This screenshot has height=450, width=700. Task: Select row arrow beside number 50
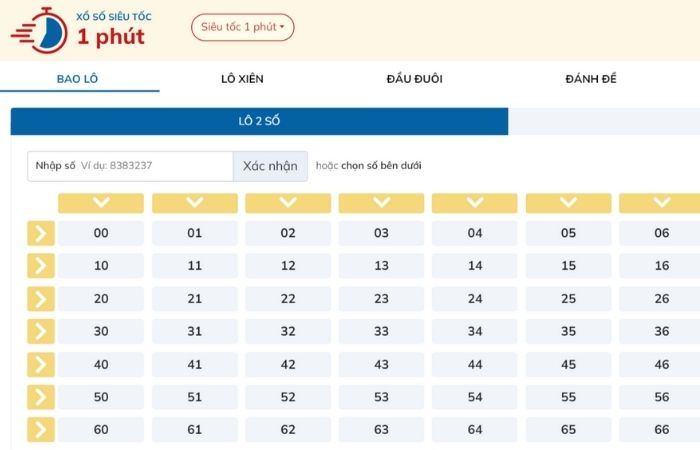coord(40,397)
